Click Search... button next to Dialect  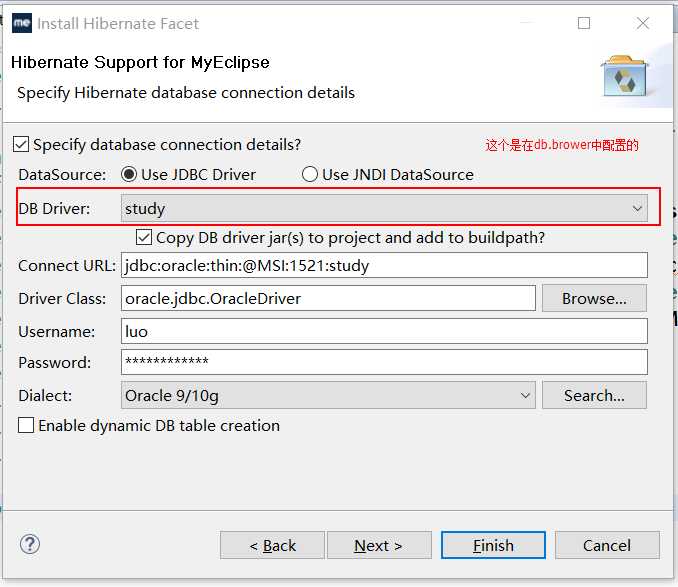coord(594,395)
